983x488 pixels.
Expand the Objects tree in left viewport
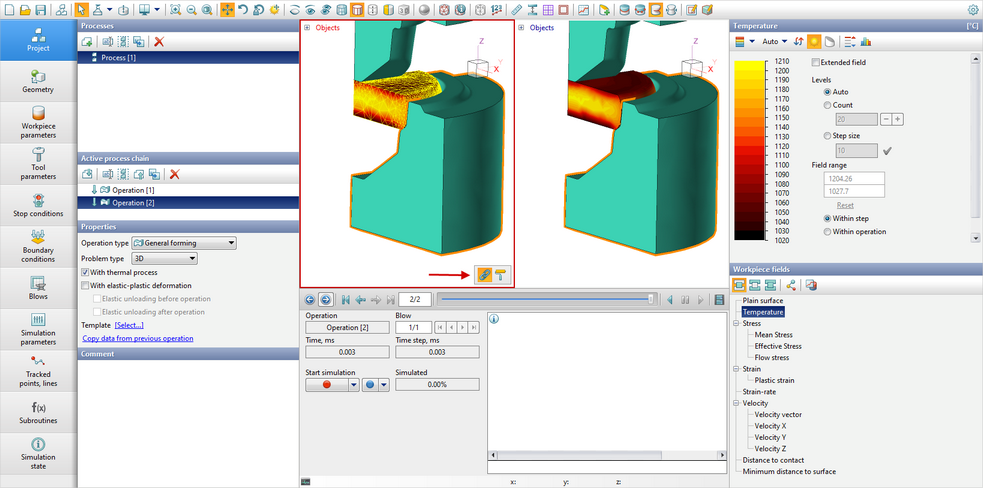[x=307, y=28]
